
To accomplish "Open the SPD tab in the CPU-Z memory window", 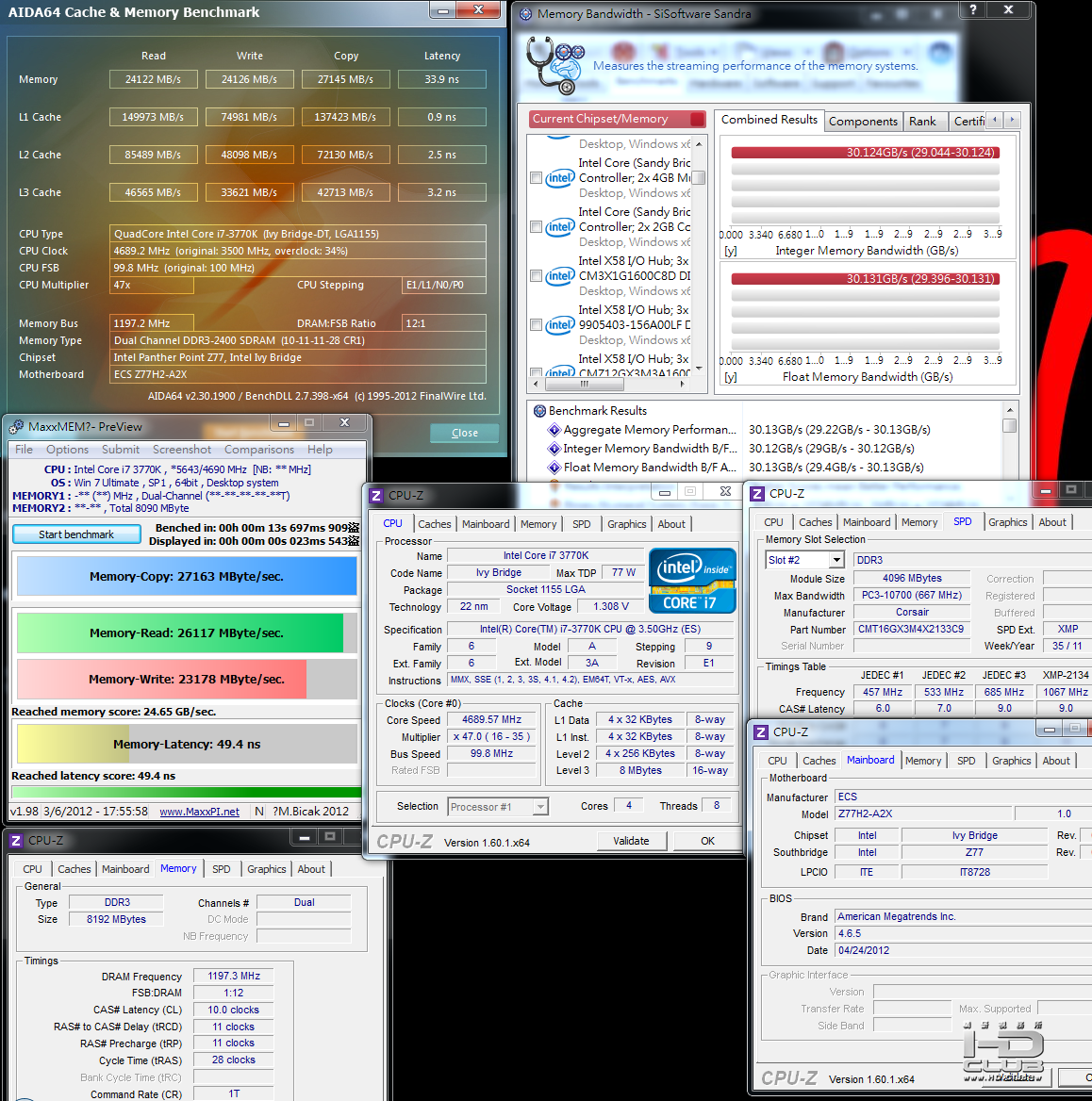I will (x=222, y=868).
